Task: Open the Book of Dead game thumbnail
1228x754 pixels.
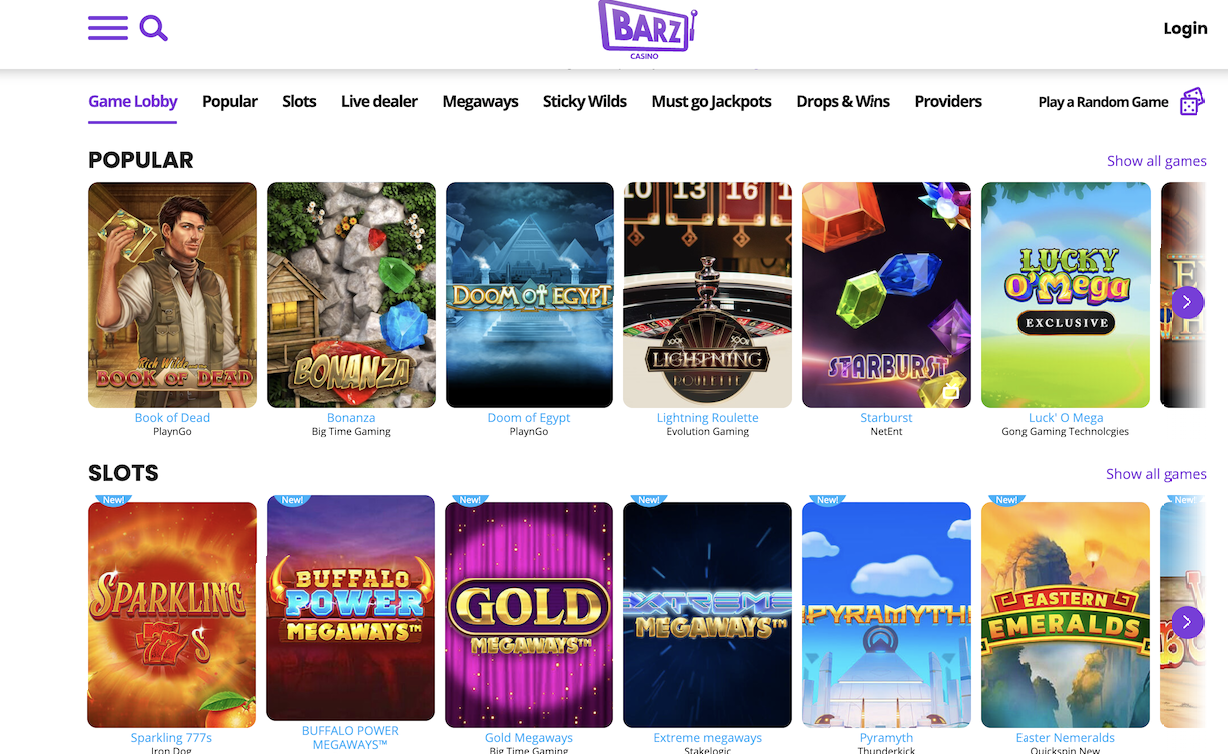Action: tap(172, 295)
